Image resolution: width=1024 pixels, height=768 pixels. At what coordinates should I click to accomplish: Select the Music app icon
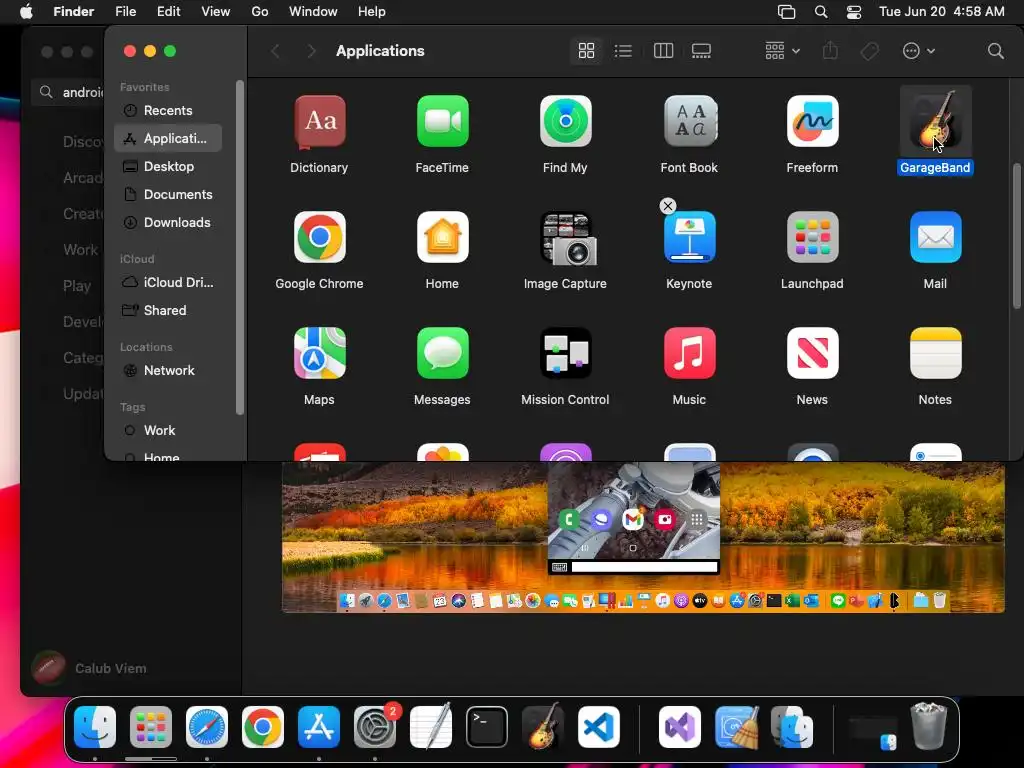pos(689,353)
